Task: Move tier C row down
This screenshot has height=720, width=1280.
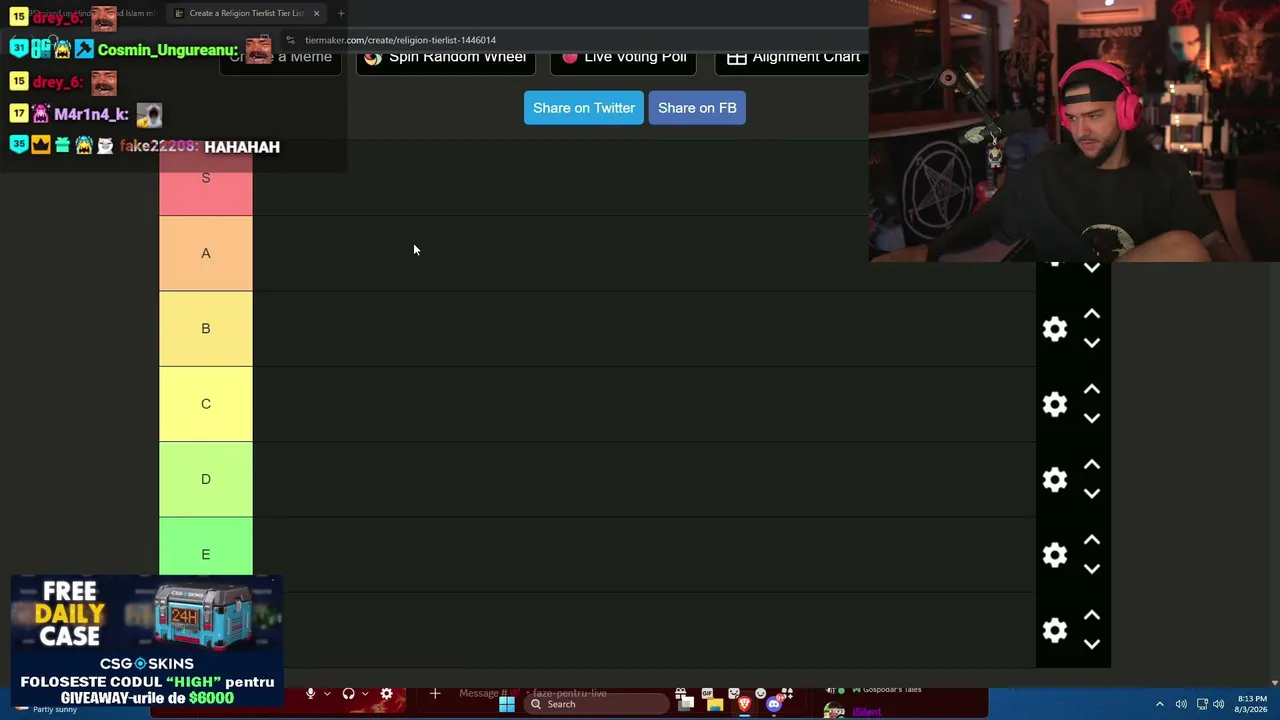Action: point(1092,418)
